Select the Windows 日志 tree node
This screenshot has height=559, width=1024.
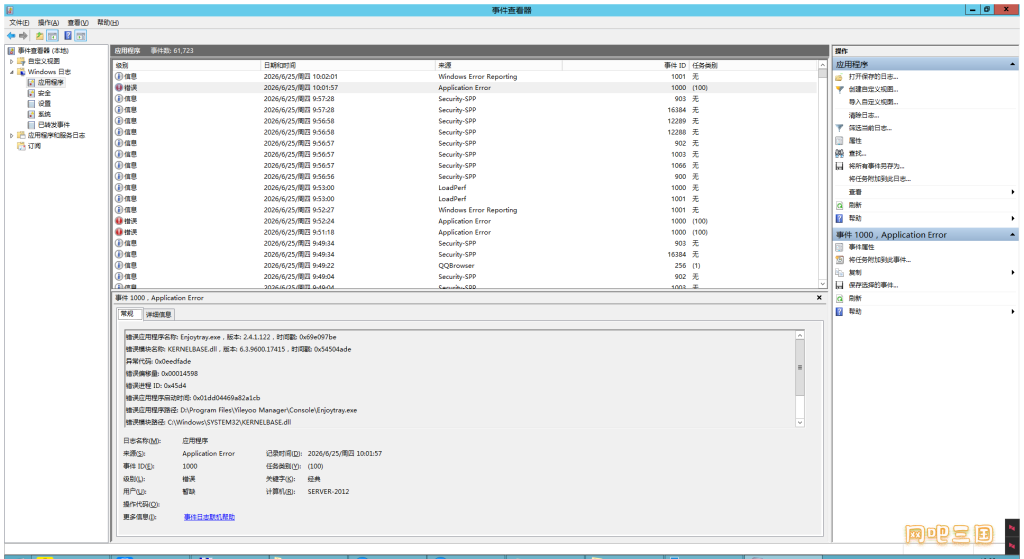tap(49, 72)
